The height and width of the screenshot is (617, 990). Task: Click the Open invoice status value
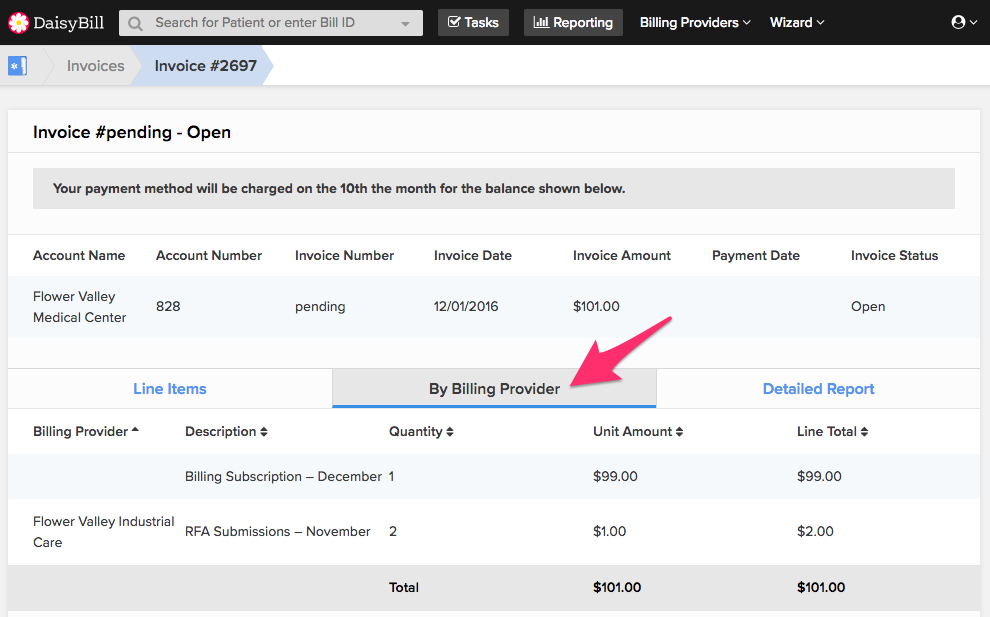tap(868, 306)
